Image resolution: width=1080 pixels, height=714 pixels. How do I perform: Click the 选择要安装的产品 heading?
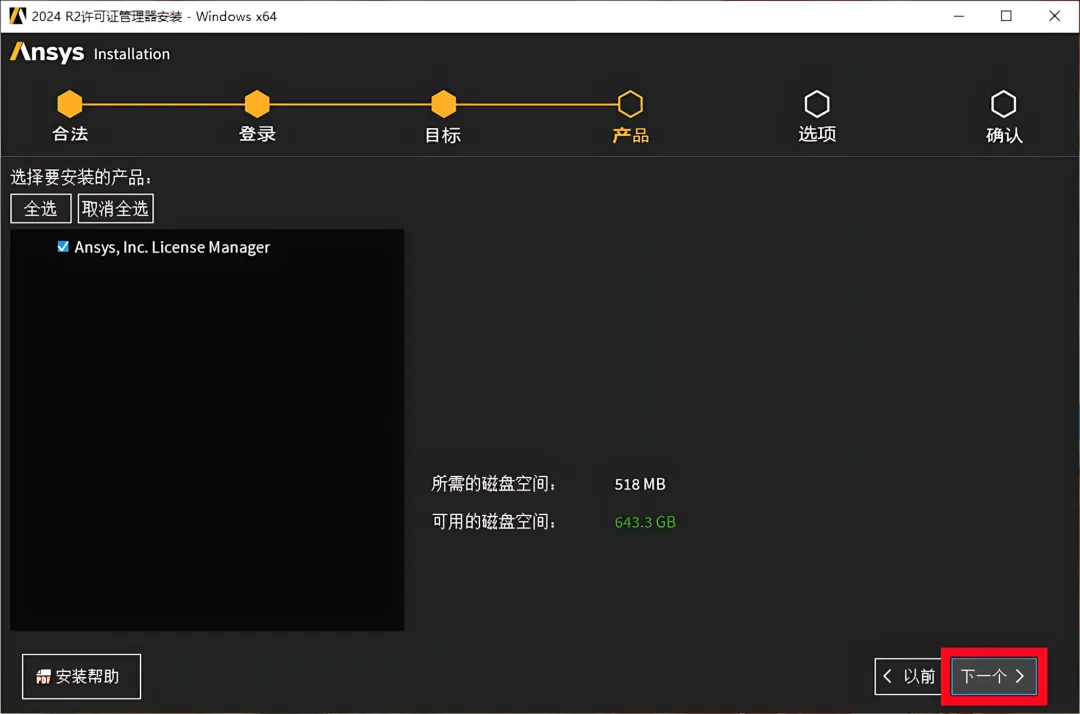pyautogui.click(x=81, y=178)
